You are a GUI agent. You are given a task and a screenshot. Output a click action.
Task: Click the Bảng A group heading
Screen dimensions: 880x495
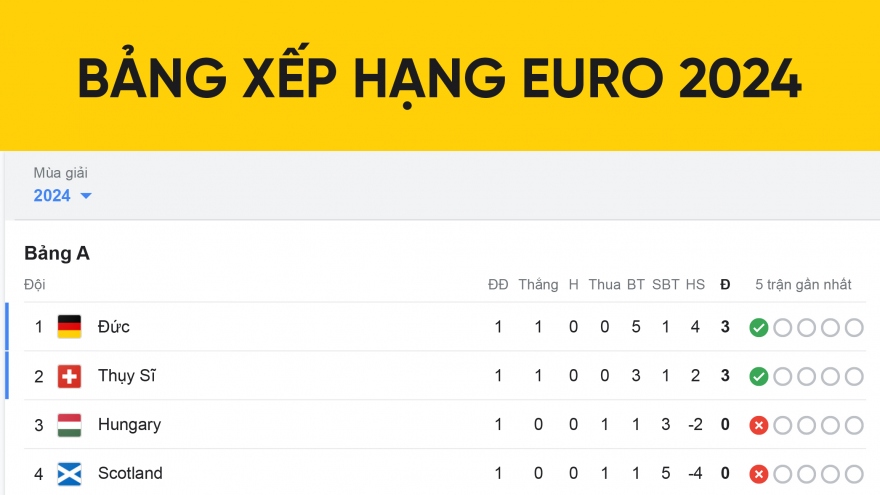click(x=57, y=254)
